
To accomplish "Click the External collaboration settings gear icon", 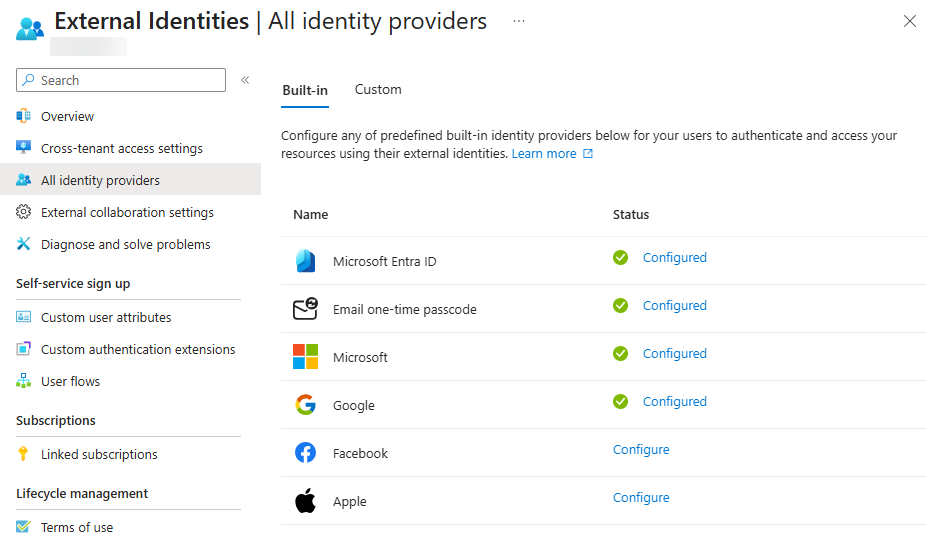I will click(23, 212).
